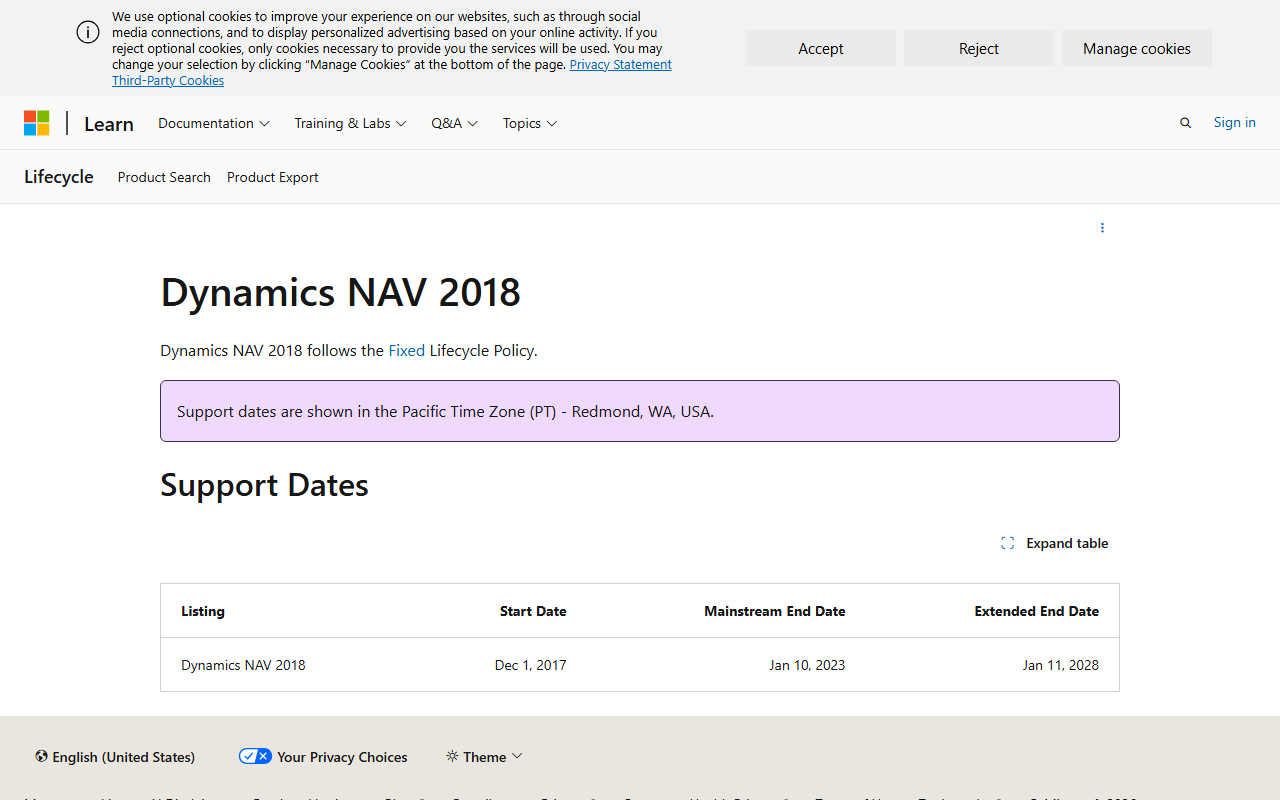Select the Jan 10, 2023 cell
This screenshot has width=1280, height=800.
coord(808,665)
